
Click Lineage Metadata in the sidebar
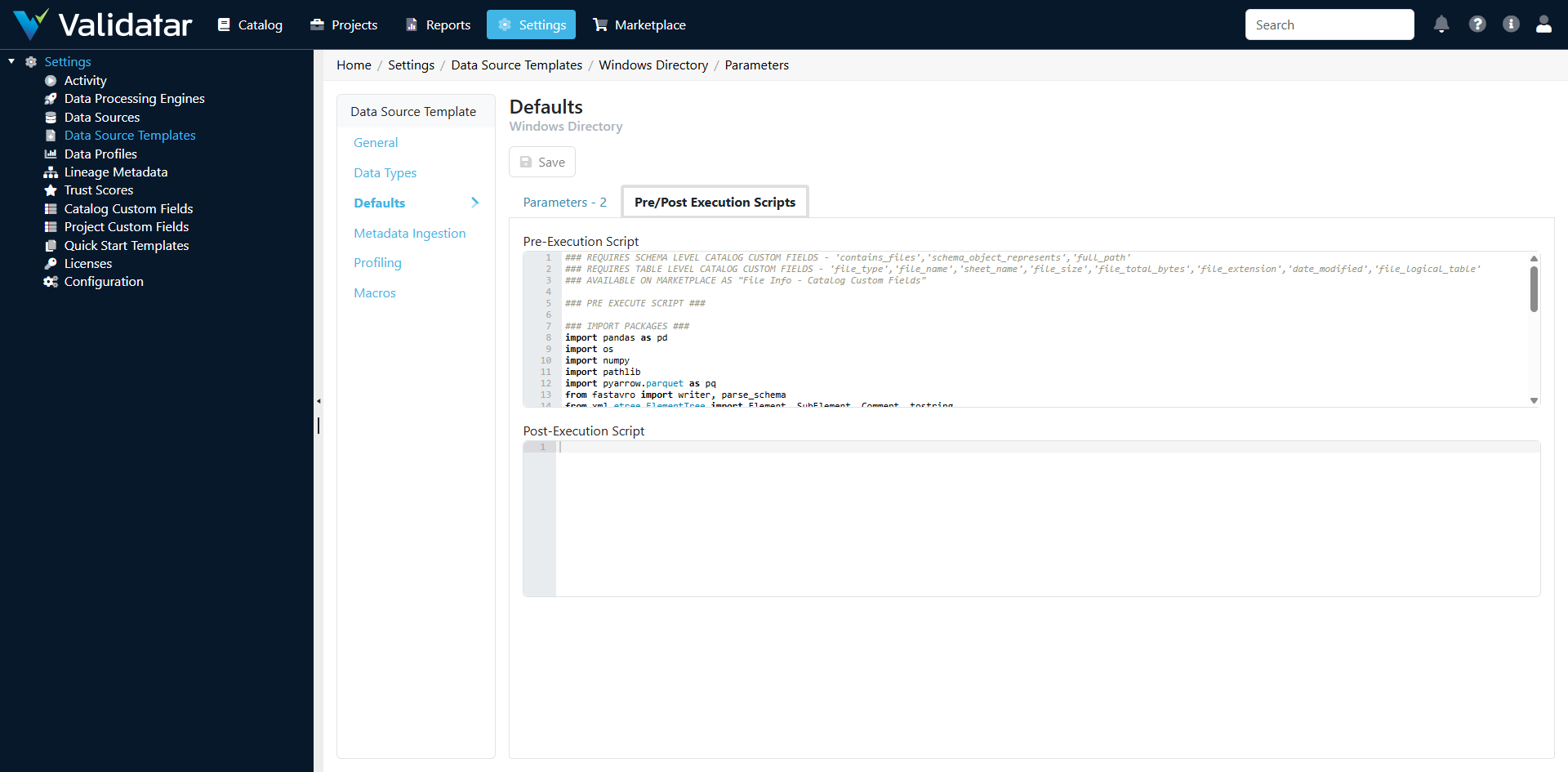click(115, 172)
